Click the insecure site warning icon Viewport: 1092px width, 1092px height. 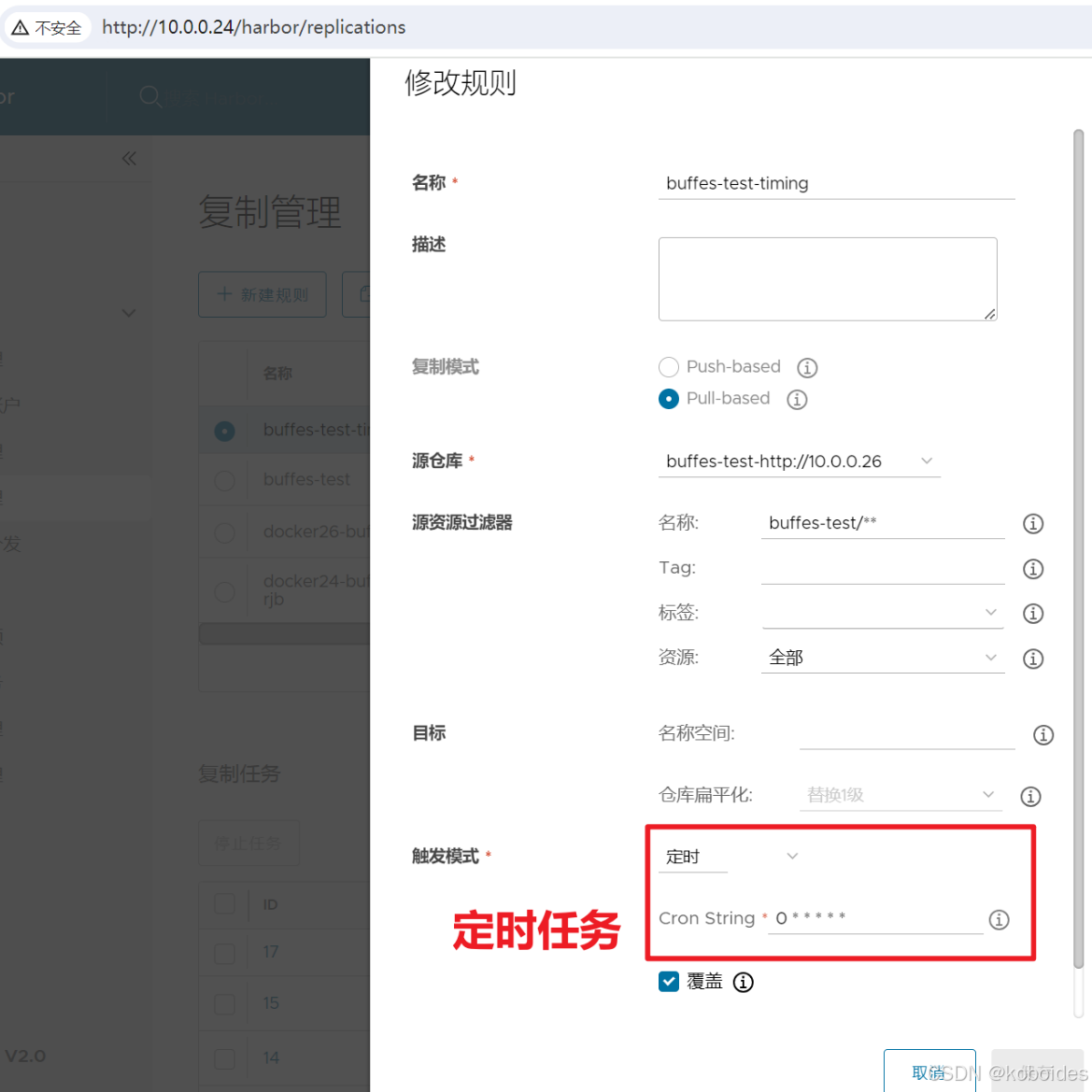click(21, 27)
